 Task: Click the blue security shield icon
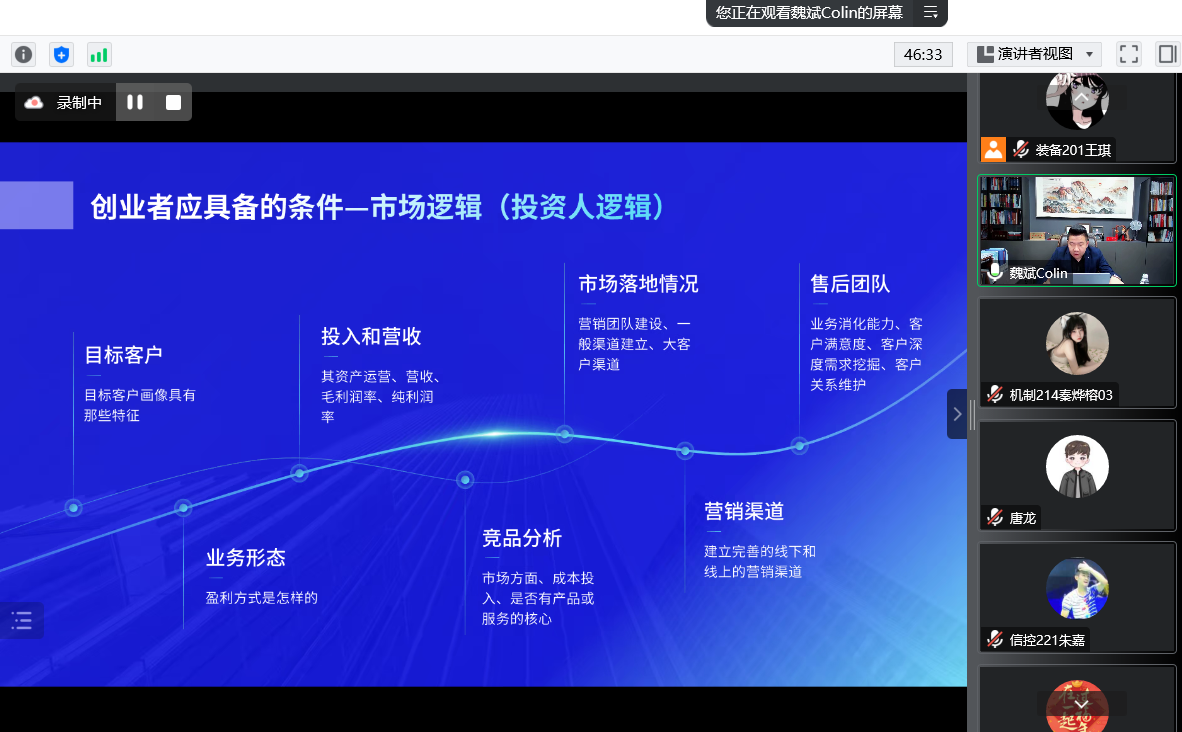tap(61, 54)
